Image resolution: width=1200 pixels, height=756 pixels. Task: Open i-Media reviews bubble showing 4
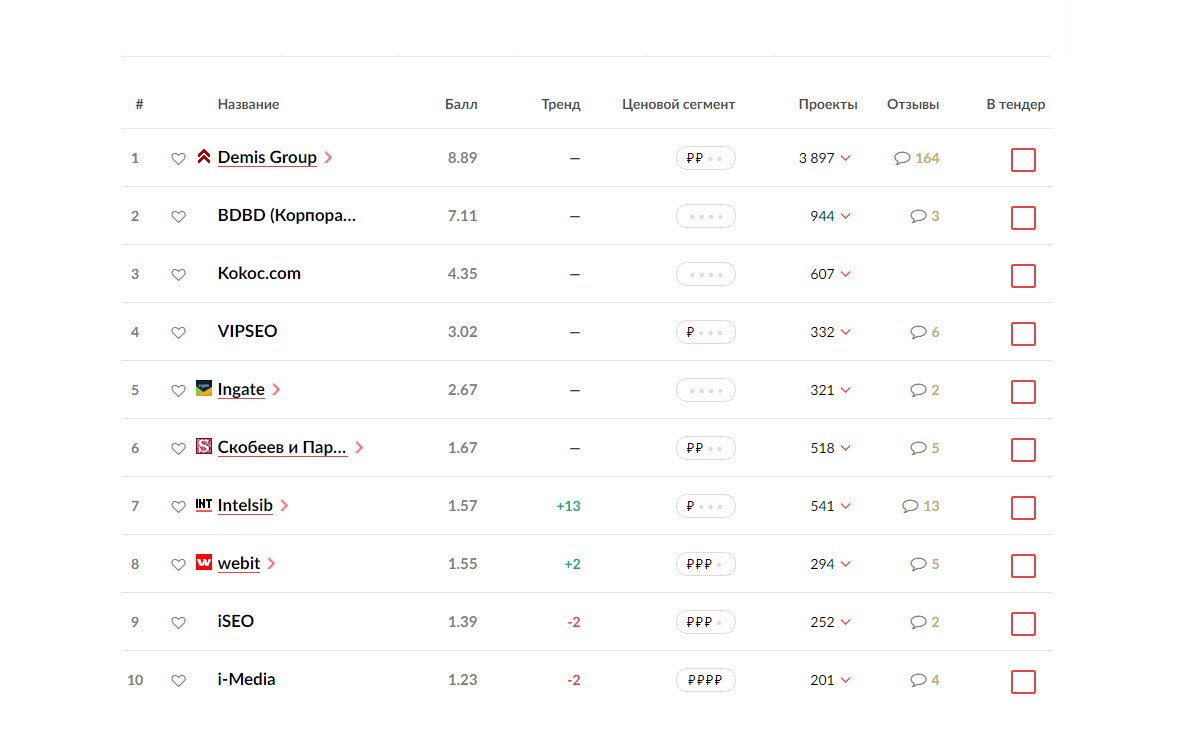click(x=925, y=680)
